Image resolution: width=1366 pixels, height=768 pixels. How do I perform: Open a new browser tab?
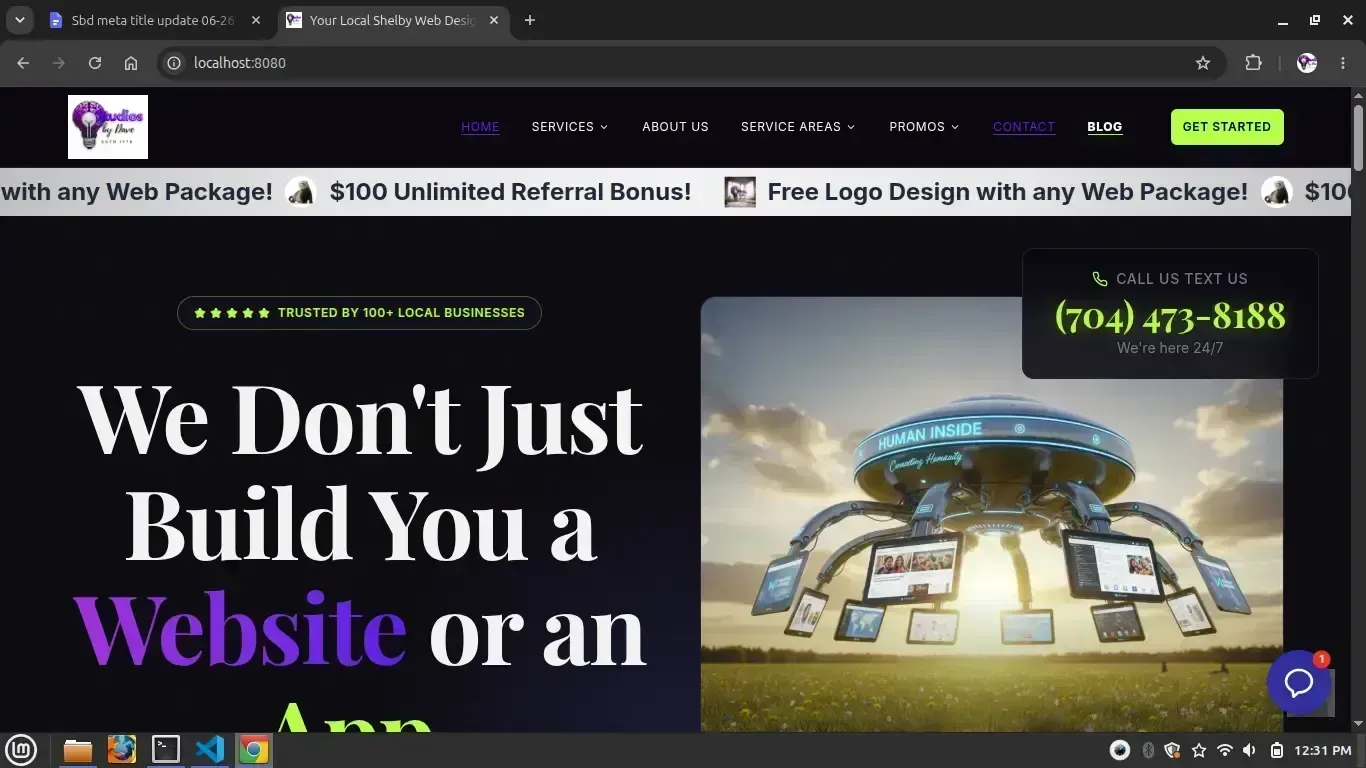(x=530, y=20)
